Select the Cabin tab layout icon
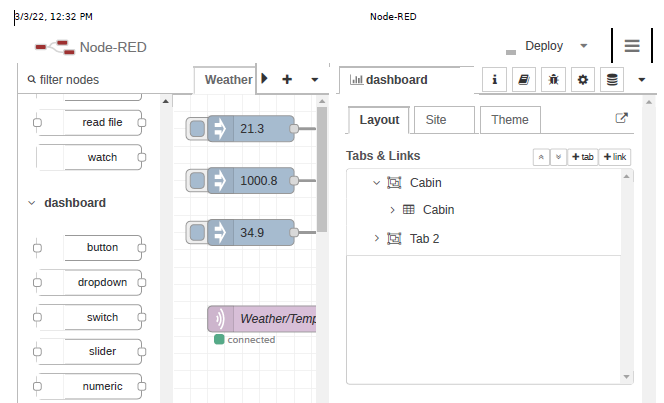 tap(394, 183)
